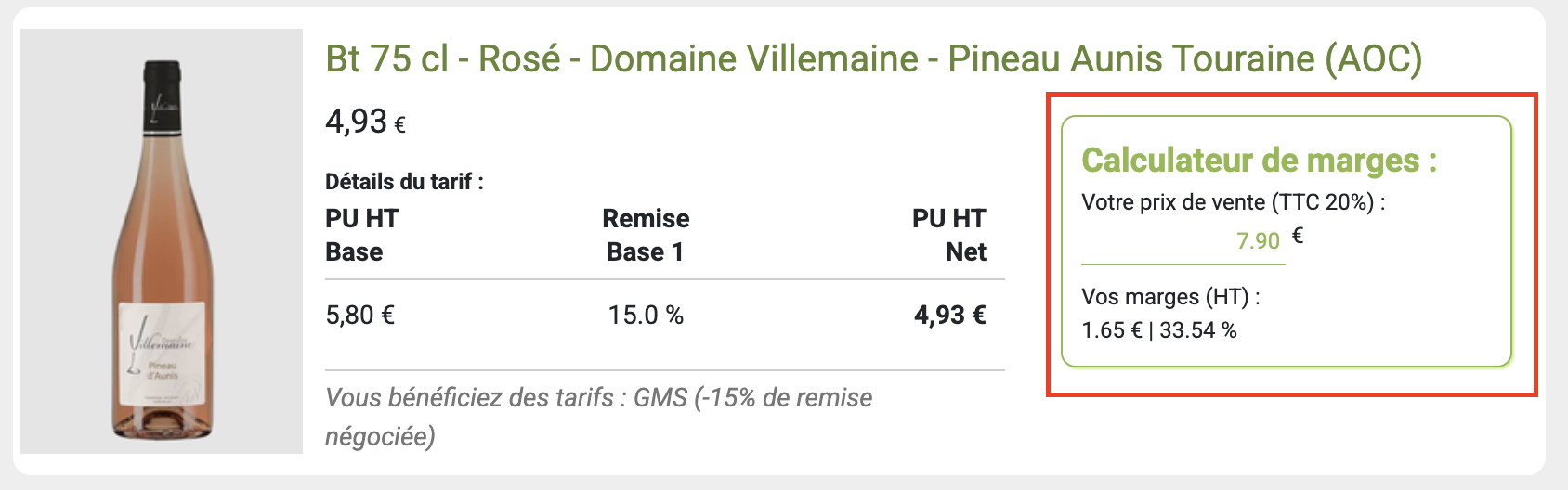Image resolution: width=1568 pixels, height=490 pixels.
Task: Click the Votre prix de vente label
Action: (x=1233, y=202)
